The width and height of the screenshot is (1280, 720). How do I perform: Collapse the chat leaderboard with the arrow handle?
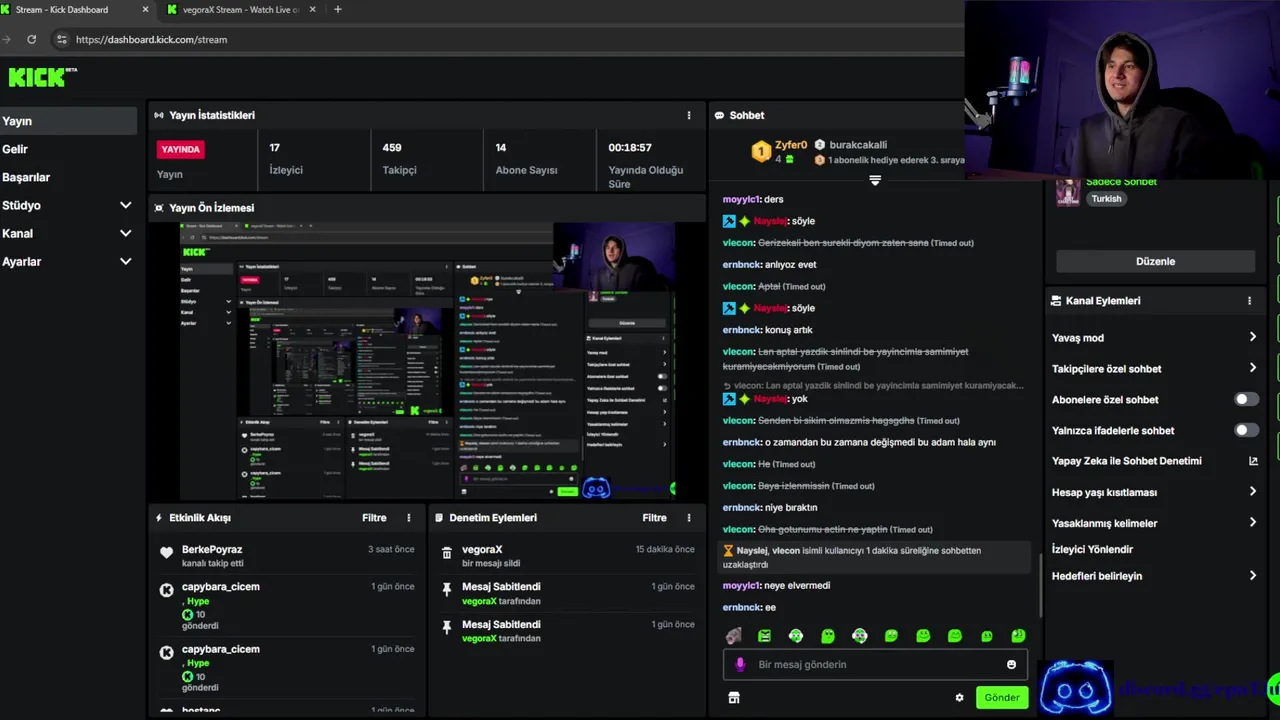coord(875,181)
